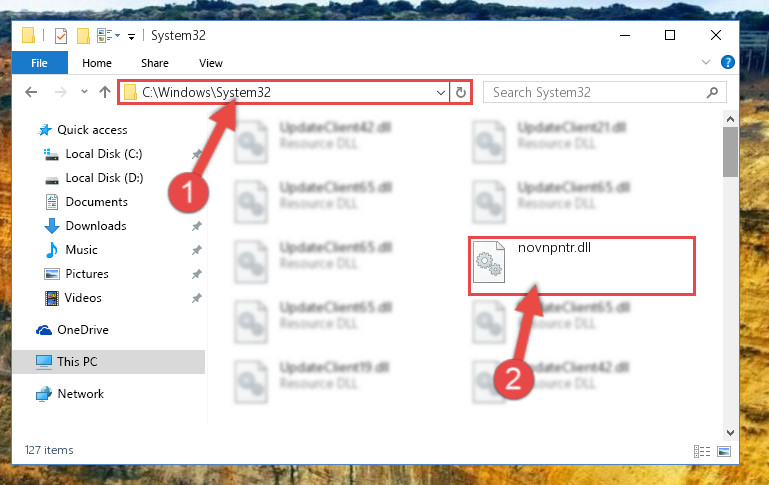769x485 pixels.
Task: Open the View ribbon tab
Action: (x=211, y=63)
